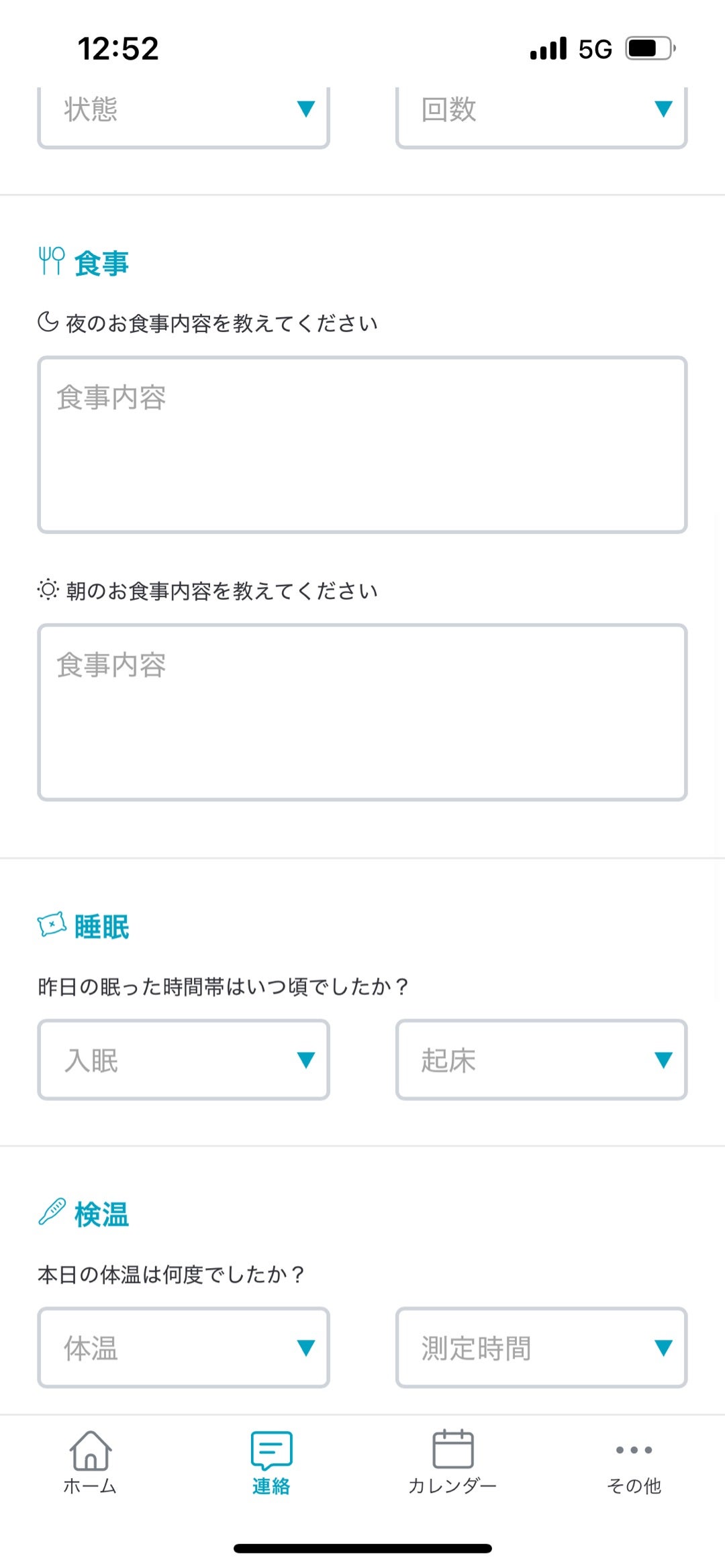Switch to the 連絡 tab
Viewport: 725px width, 1568px height.
(271, 1463)
